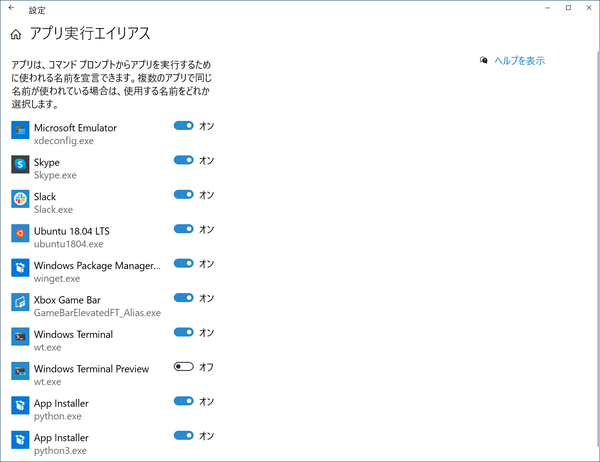Maximize the Settings window

[568, 8]
